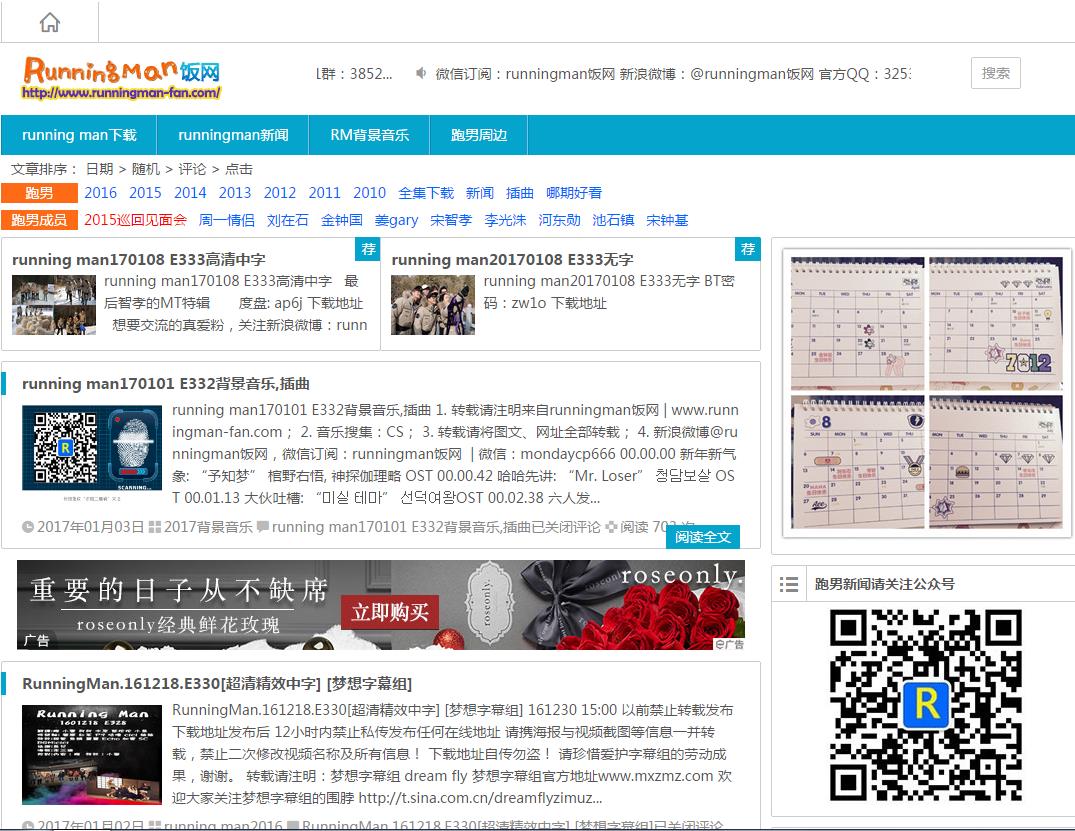Click the 阅读全文 button

703,537
